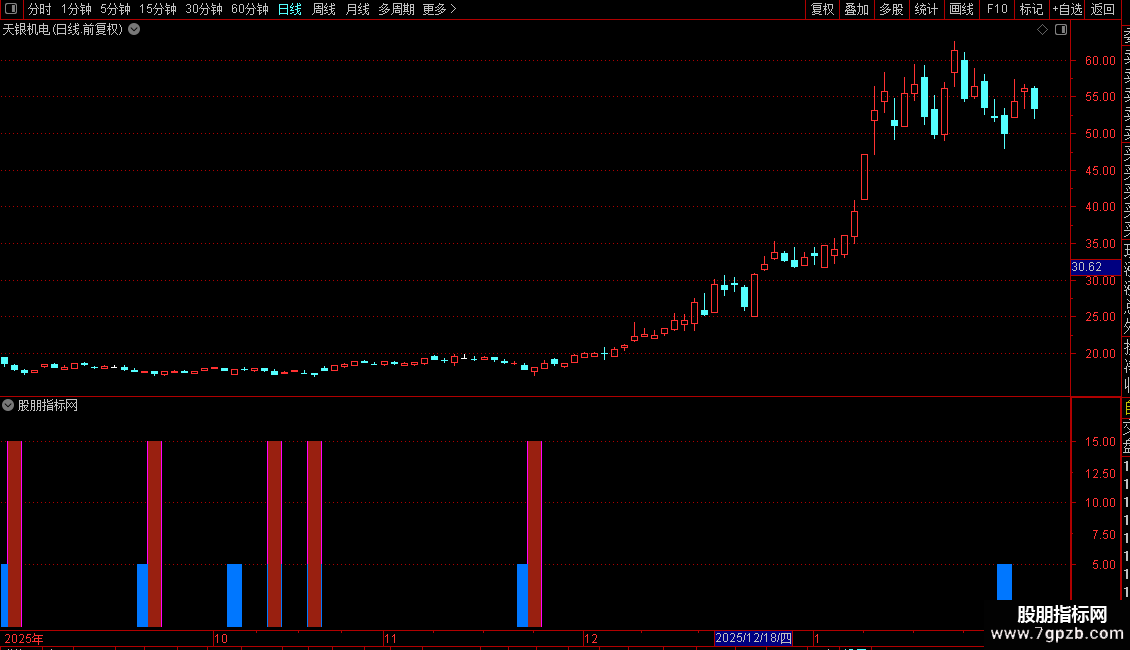This screenshot has width=1130, height=650.
Task: Click the 60.00 price axis label
Action: (x=1100, y=61)
